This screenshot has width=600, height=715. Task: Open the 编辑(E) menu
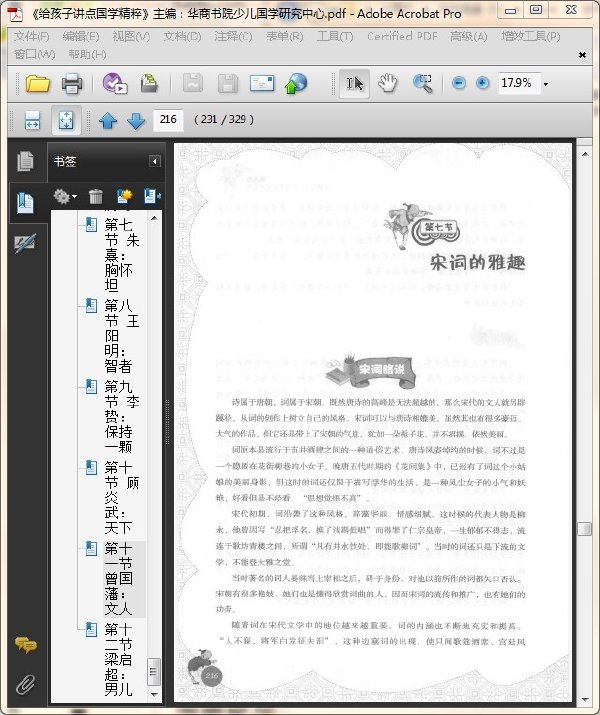(x=81, y=36)
